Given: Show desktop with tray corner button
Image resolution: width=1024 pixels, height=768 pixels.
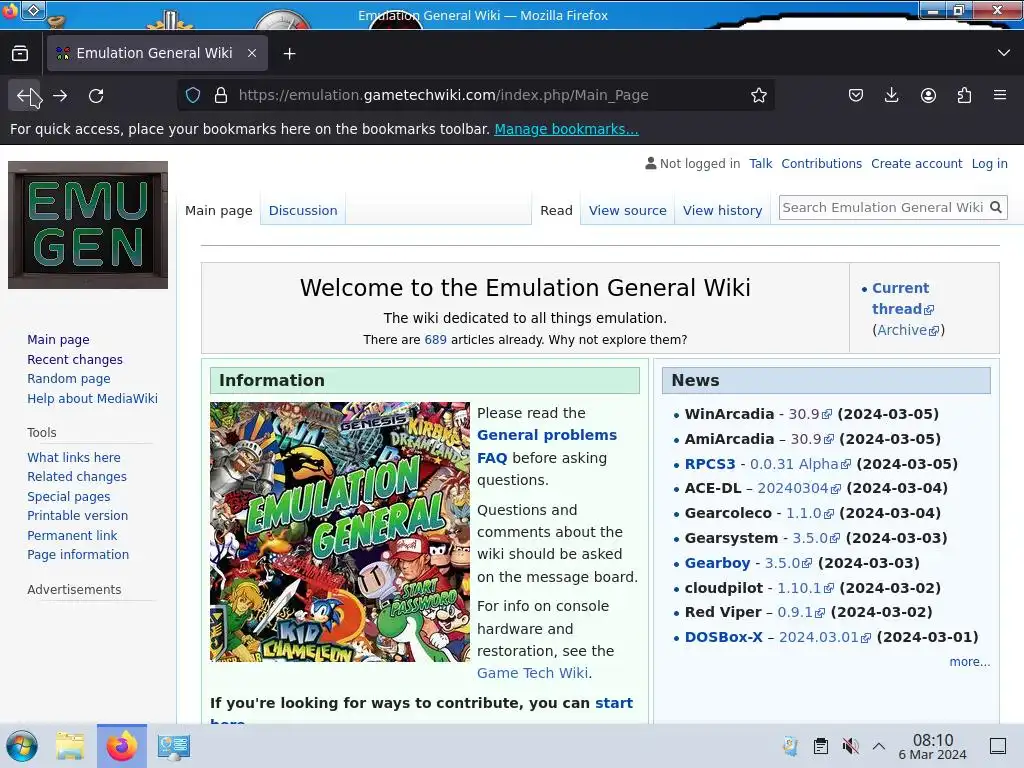Looking at the screenshot, I should pyautogui.click(x=998, y=746).
